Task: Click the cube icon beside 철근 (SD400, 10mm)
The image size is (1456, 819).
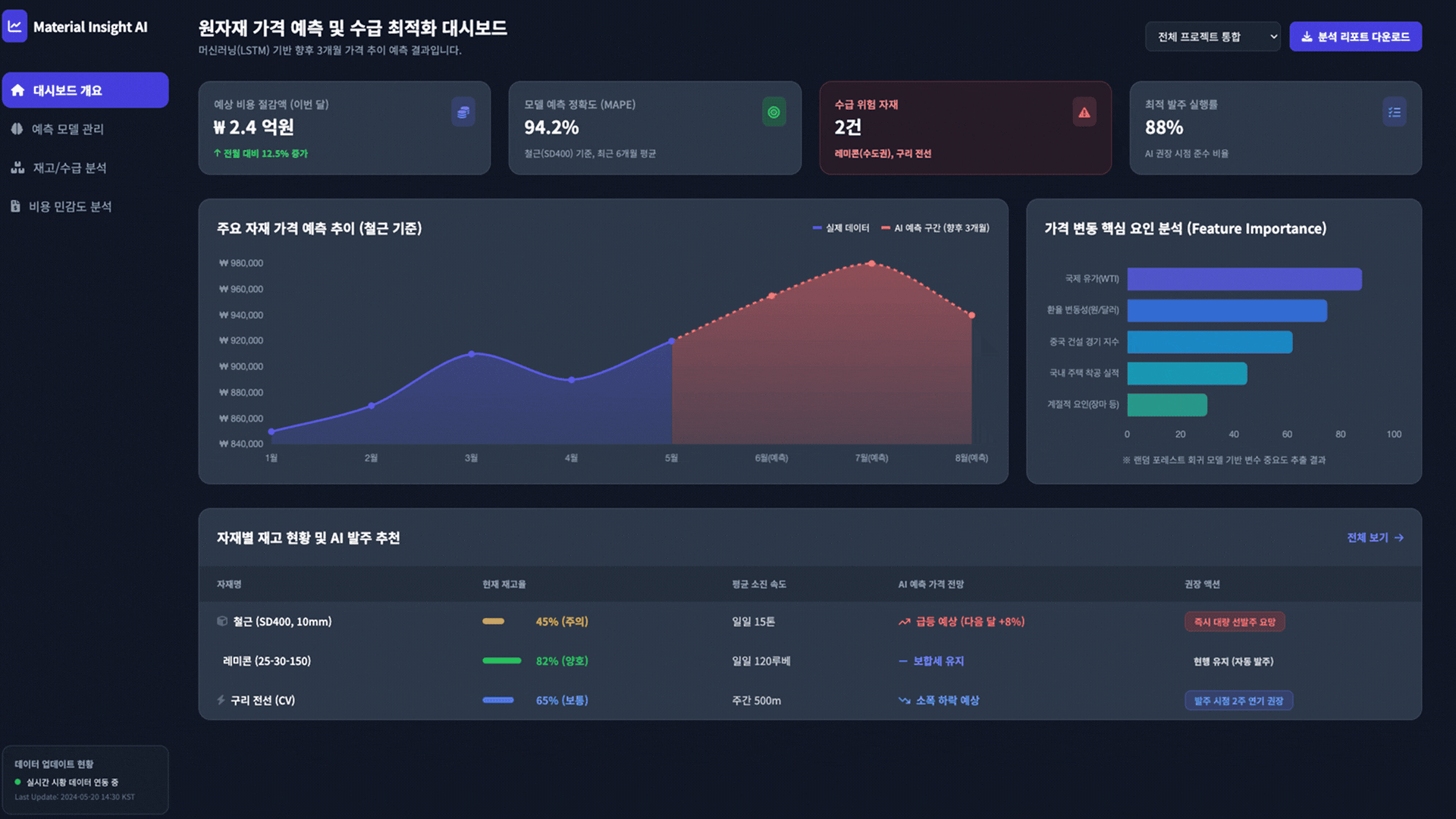Action: pos(222,621)
